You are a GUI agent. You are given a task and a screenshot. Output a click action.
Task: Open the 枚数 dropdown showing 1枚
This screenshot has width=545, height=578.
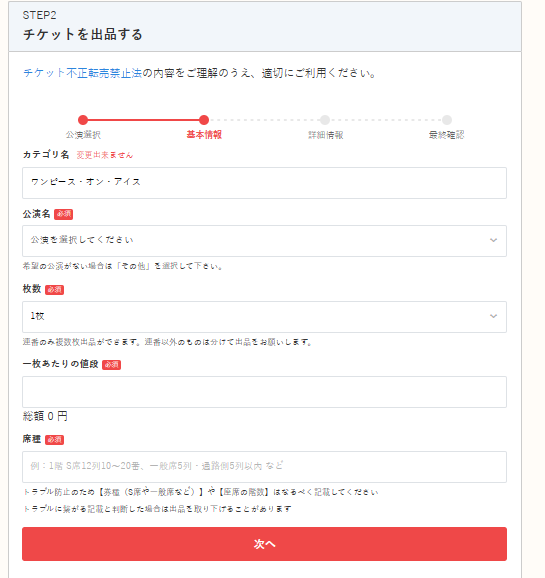264,317
